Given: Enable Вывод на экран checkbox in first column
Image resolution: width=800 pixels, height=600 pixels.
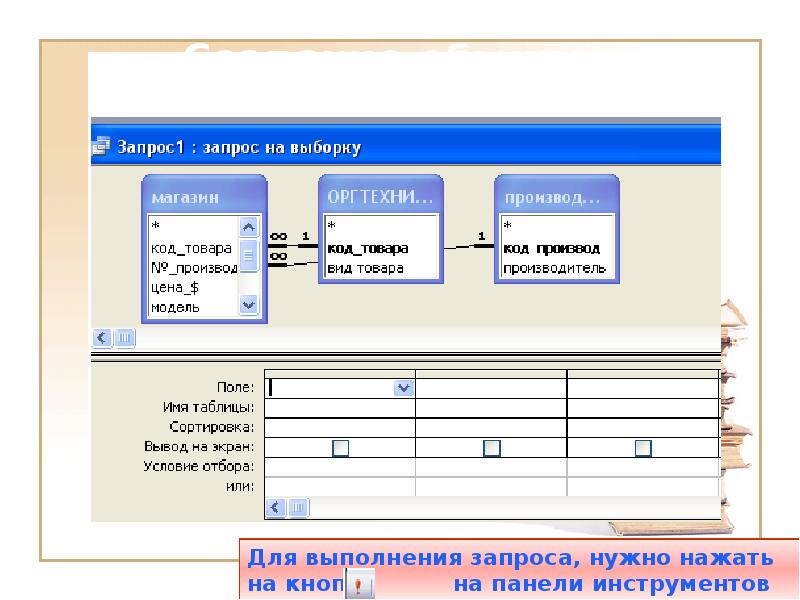Looking at the screenshot, I should [340, 448].
